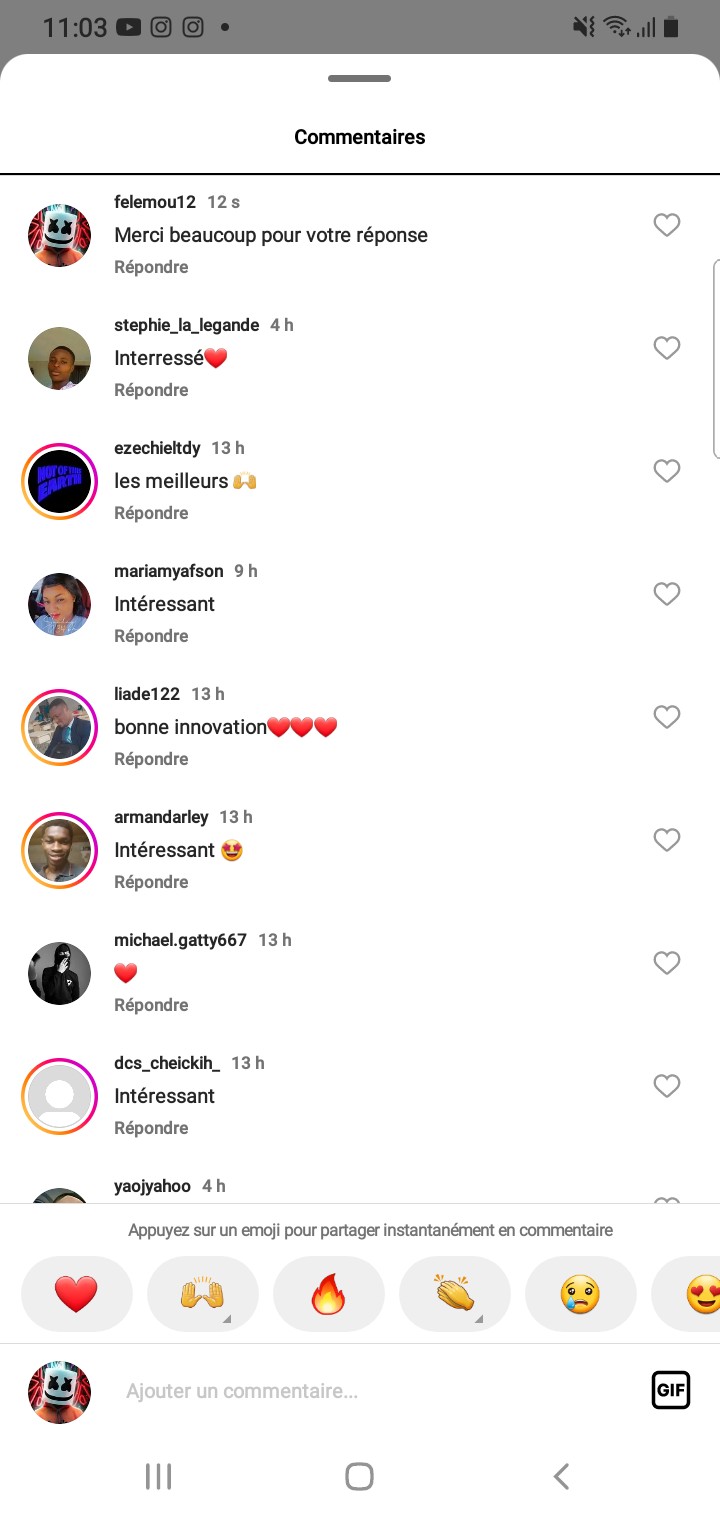Open the GIF picker
This screenshot has height=1520, width=720.
tap(670, 1390)
